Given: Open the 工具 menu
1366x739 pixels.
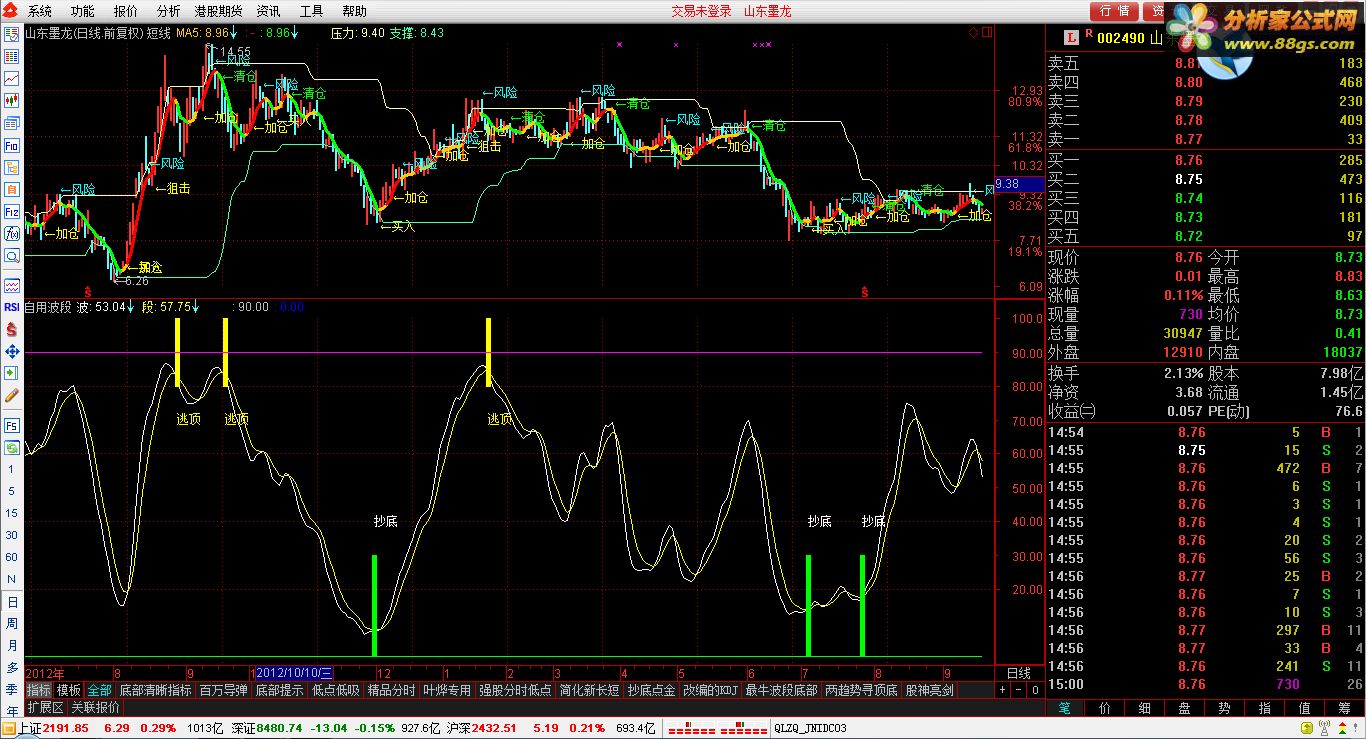Looking at the screenshot, I should pyautogui.click(x=311, y=11).
